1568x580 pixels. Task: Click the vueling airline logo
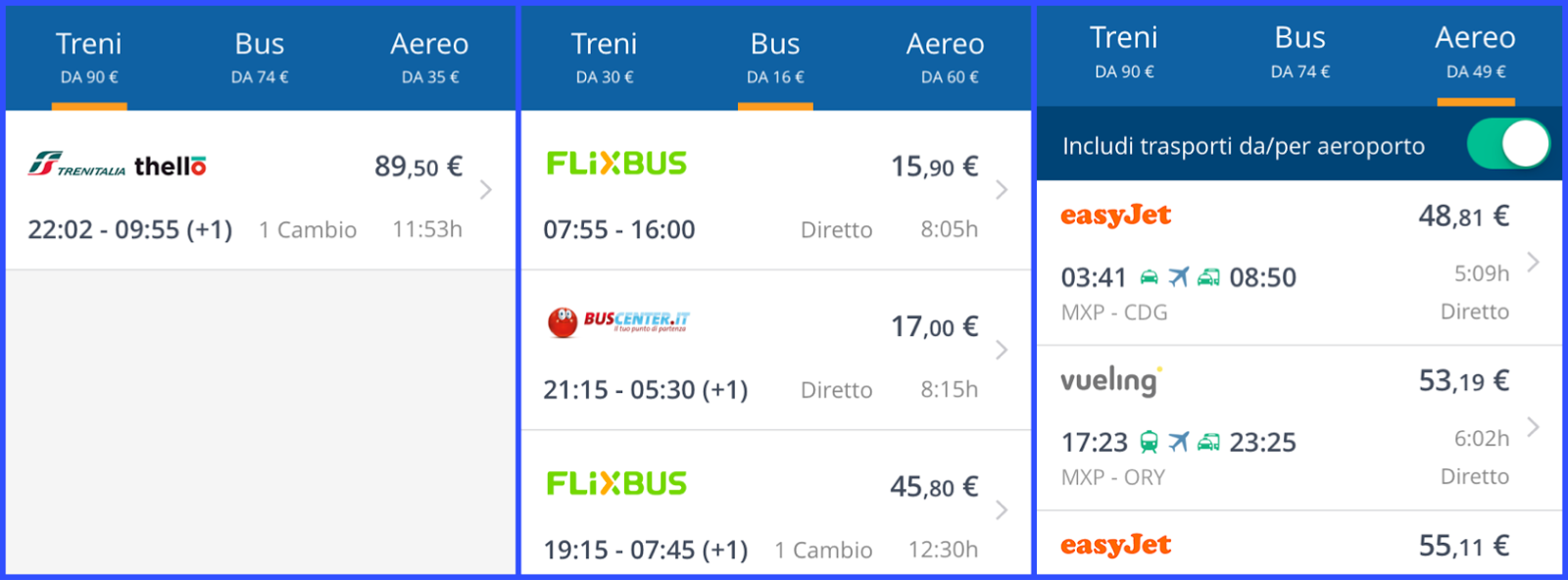coord(1110,380)
